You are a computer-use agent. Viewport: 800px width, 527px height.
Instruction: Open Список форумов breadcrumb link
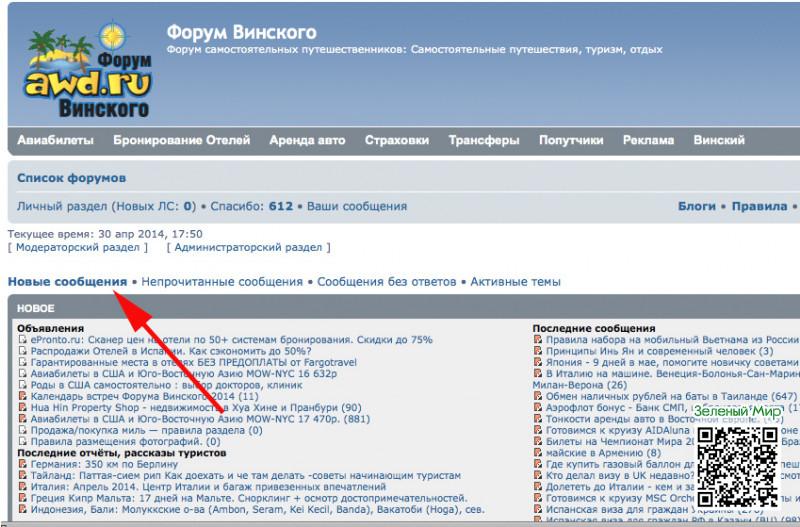pyautogui.click(x=71, y=178)
